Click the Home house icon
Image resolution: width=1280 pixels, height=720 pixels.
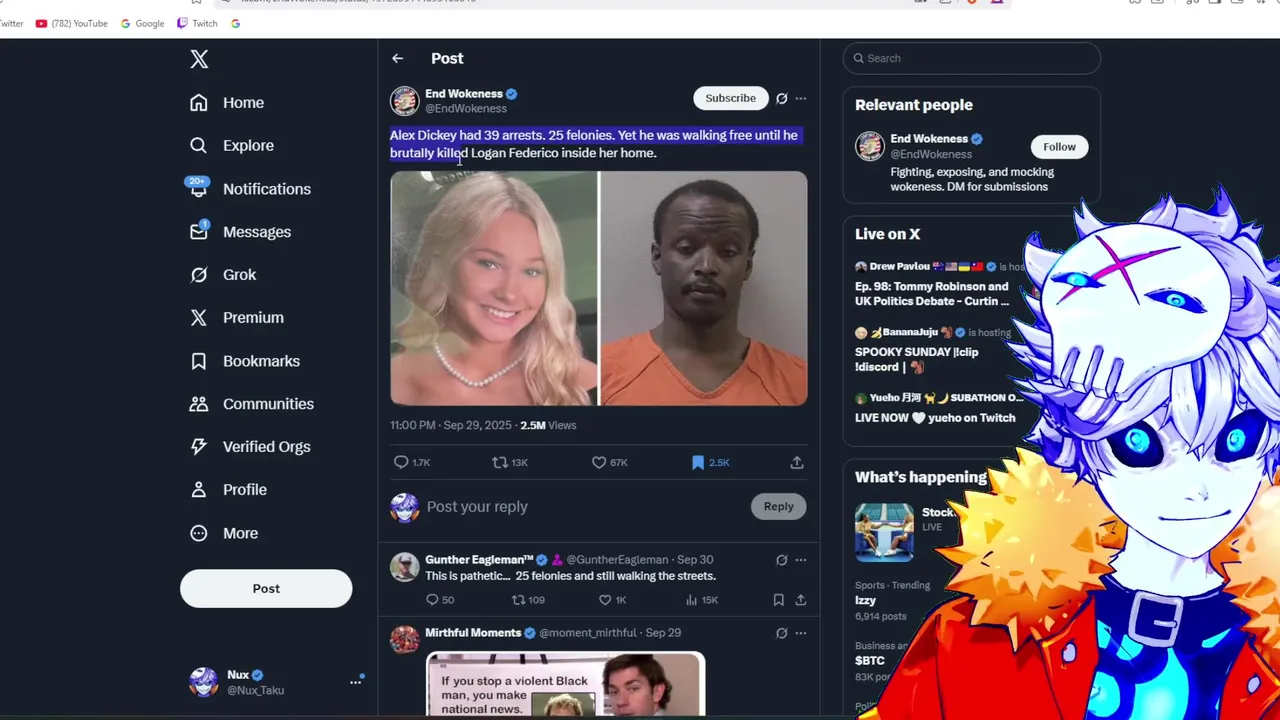click(199, 103)
